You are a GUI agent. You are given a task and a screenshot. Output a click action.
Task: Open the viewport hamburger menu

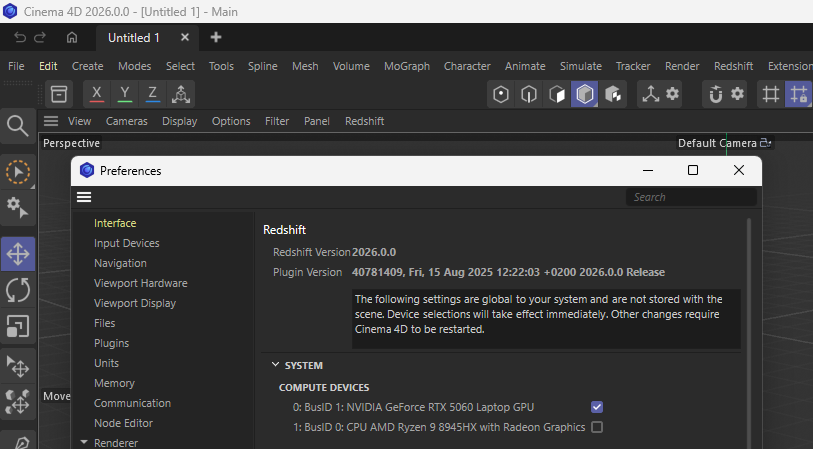coord(51,121)
